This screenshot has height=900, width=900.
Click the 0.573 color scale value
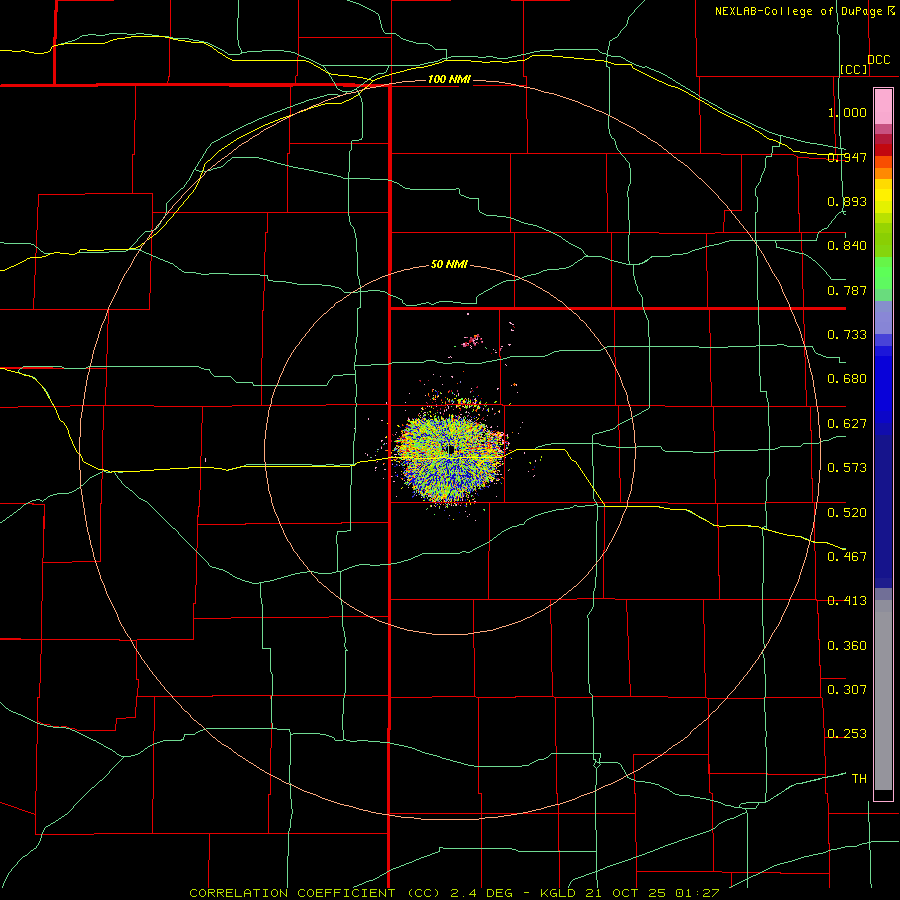(x=847, y=468)
